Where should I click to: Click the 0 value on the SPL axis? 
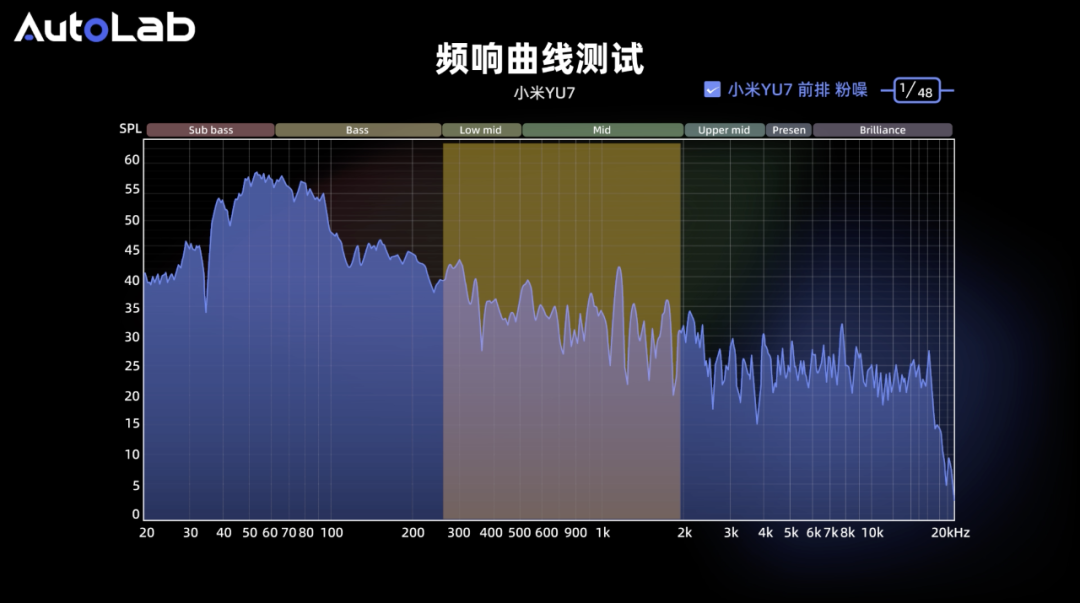[136, 514]
